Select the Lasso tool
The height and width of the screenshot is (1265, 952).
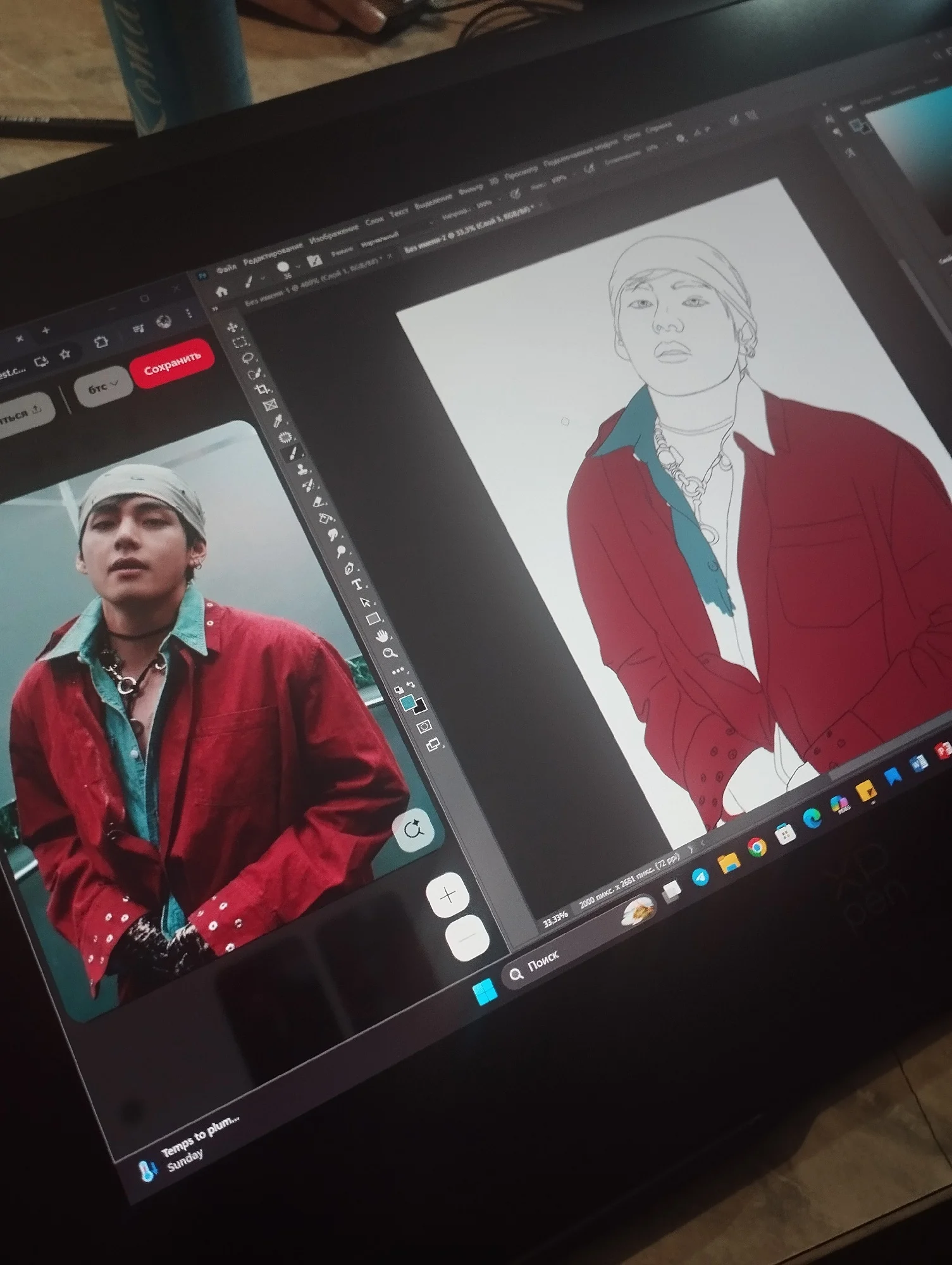(x=247, y=357)
